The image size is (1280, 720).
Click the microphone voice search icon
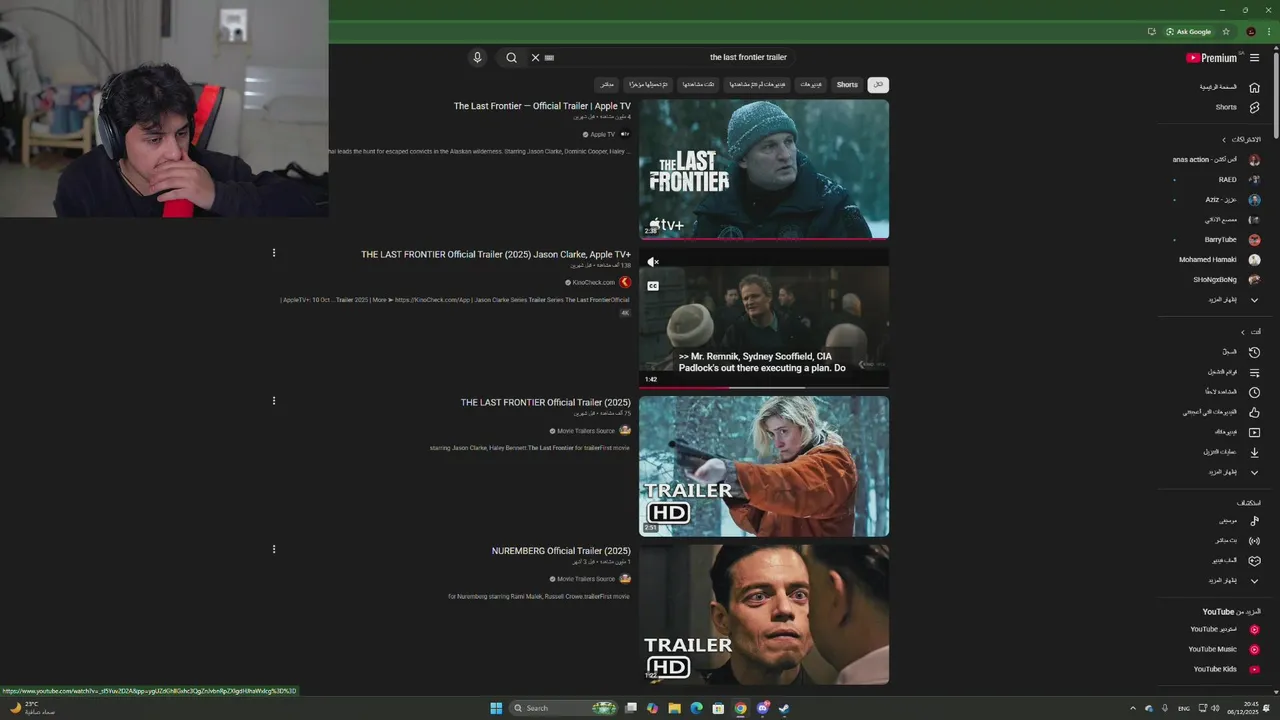(x=477, y=57)
